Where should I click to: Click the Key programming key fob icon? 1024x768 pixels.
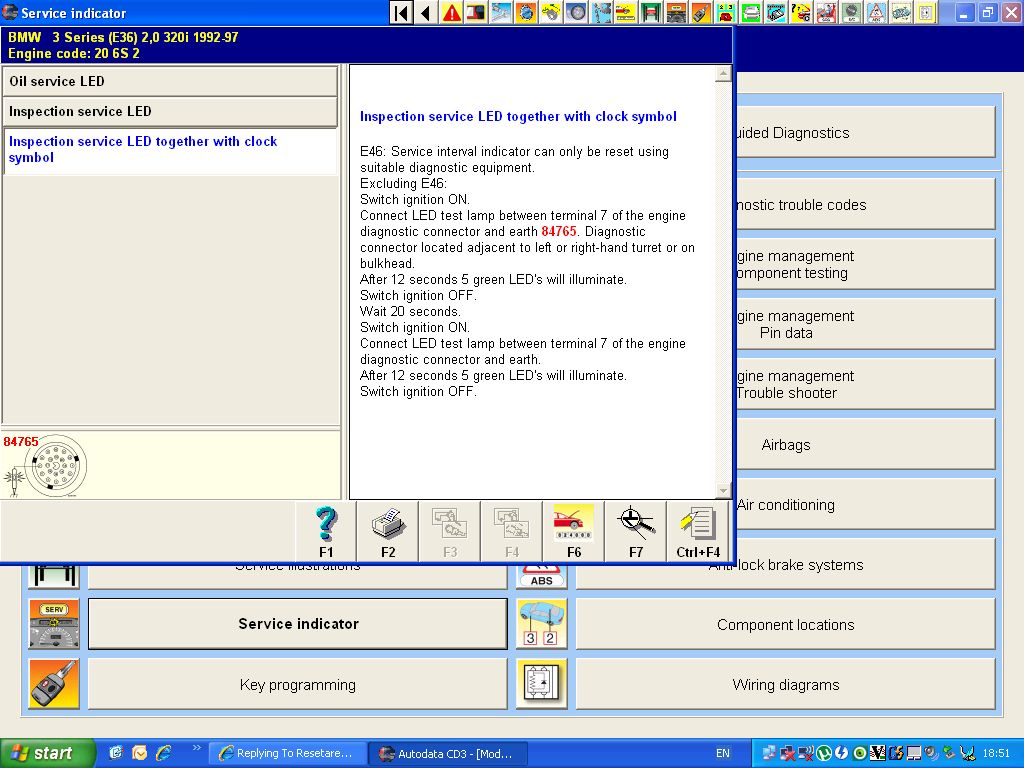(x=53, y=684)
